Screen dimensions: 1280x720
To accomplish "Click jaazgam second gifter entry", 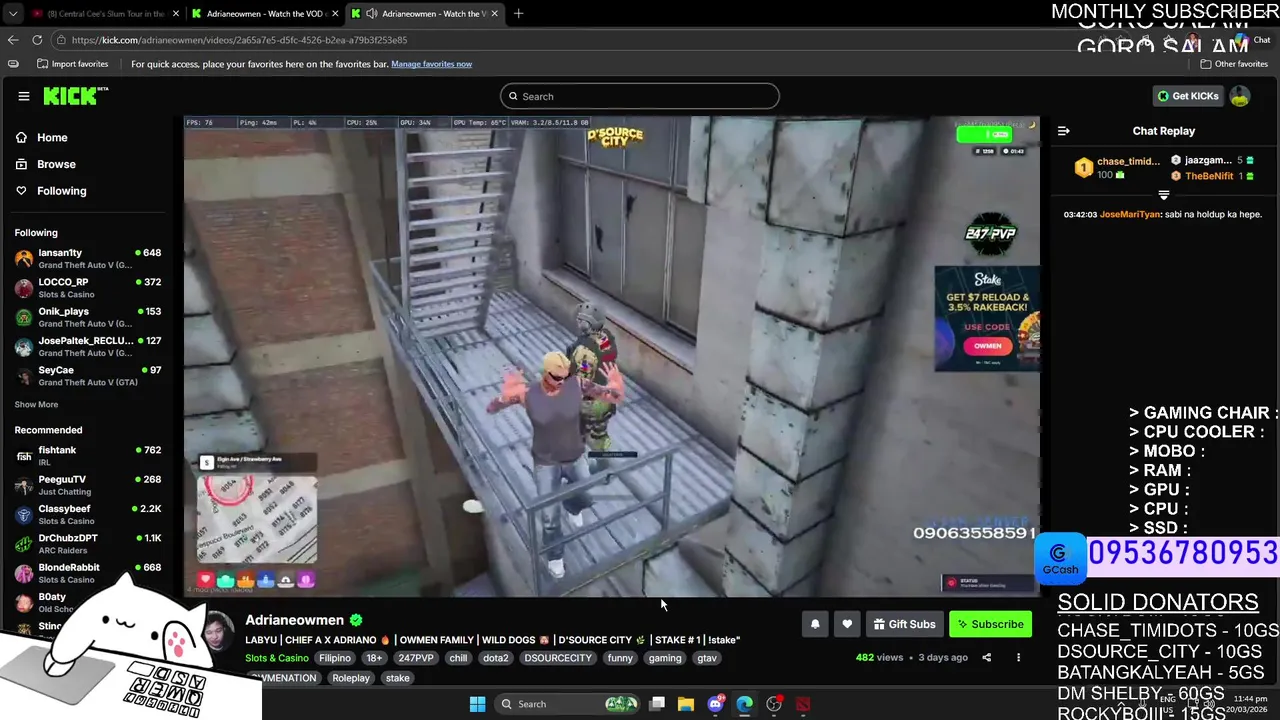I will point(1213,160).
